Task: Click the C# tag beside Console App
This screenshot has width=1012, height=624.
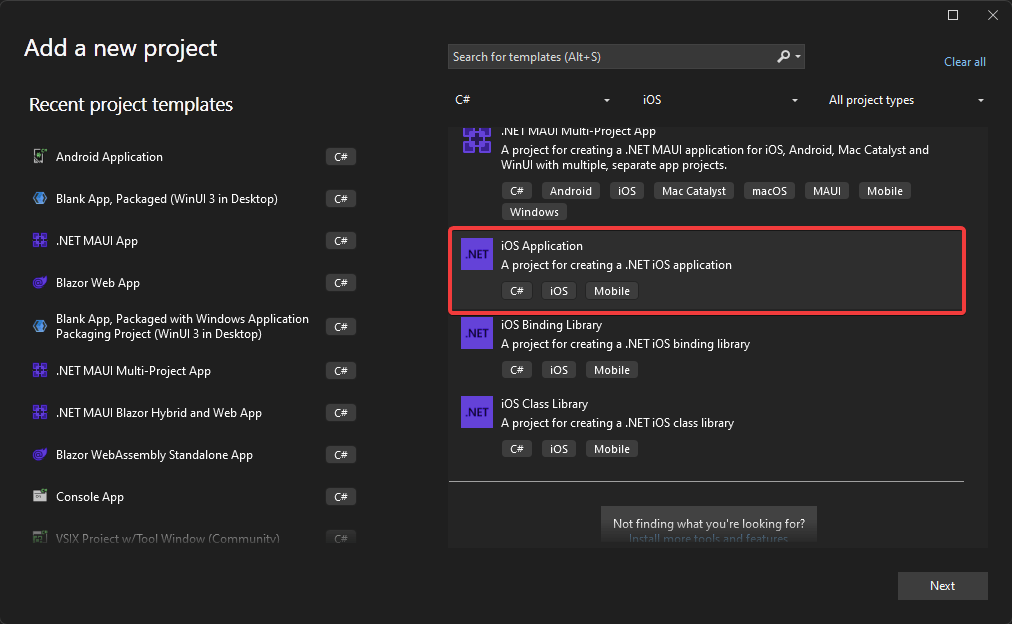Action: click(x=341, y=496)
